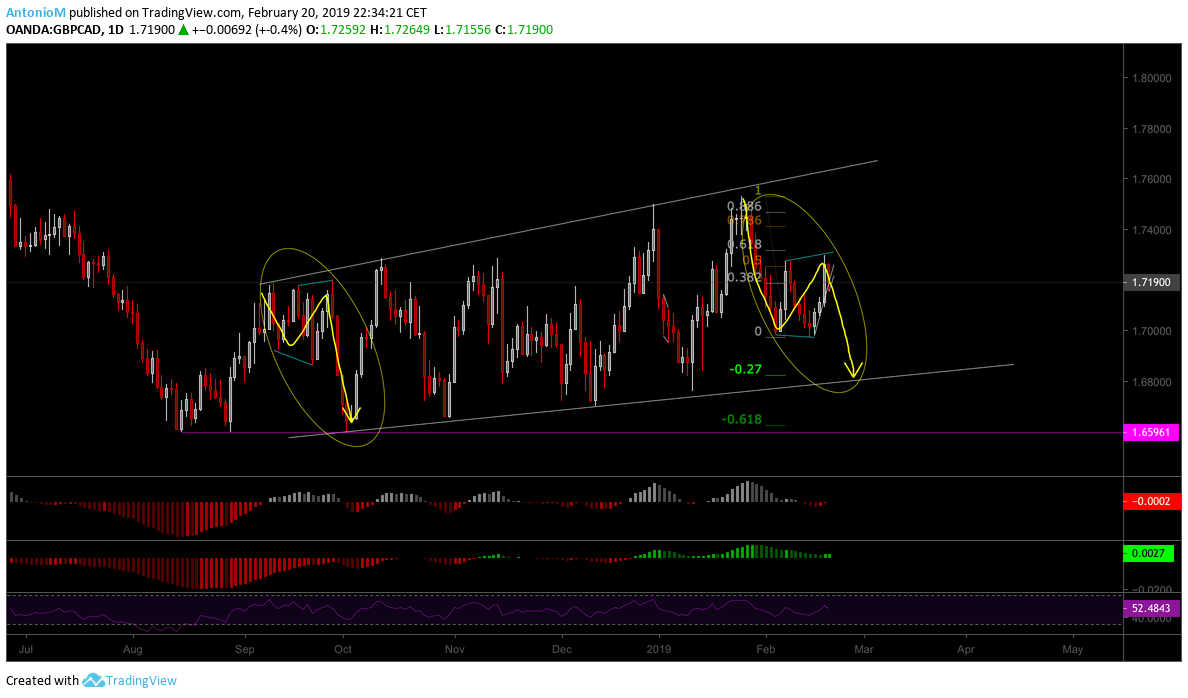The width and height of the screenshot is (1188, 698).
Task: Click the Nov label on time axis
Action: tap(454, 649)
